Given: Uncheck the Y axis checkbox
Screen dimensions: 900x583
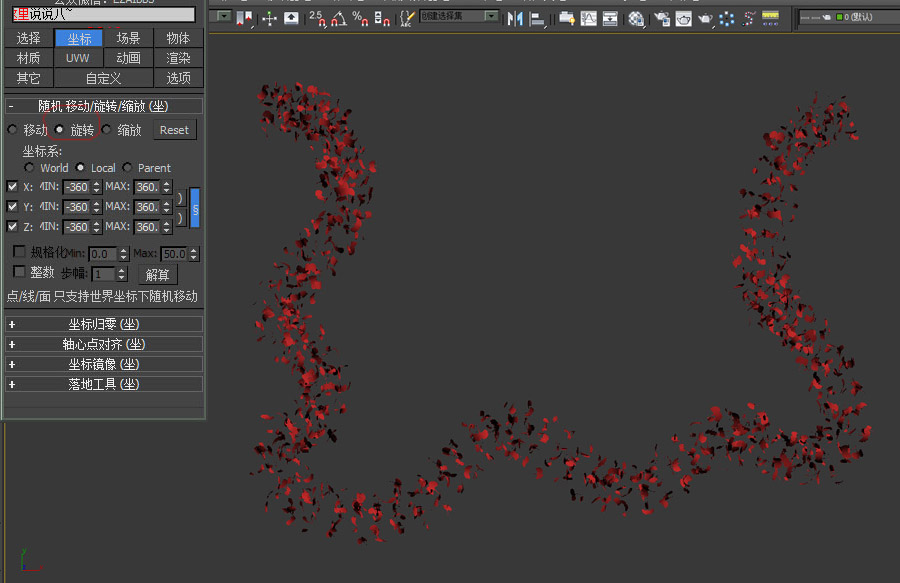Looking at the screenshot, I should click(12, 206).
